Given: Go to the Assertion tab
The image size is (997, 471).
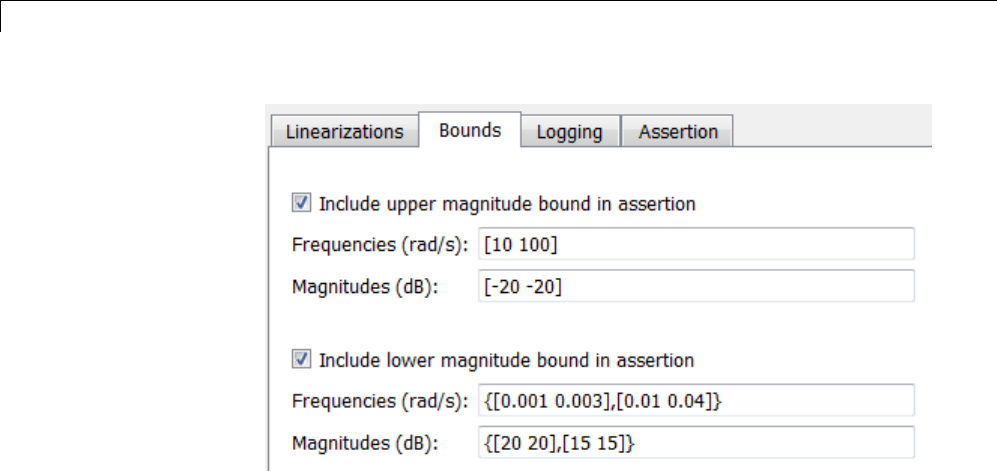Looking at the screenshot, I should point(678,132).
